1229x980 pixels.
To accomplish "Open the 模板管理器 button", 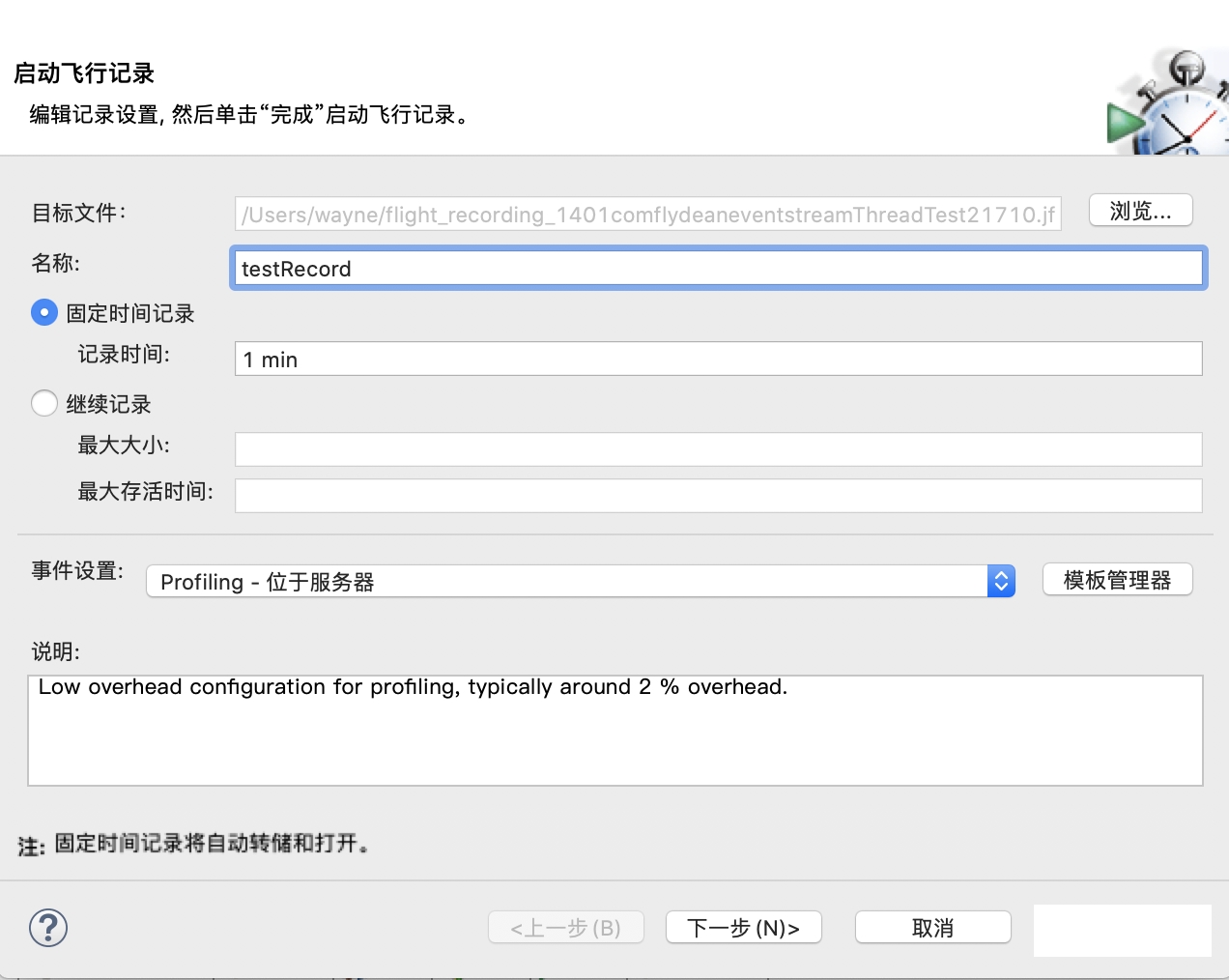I will tap(1117, 580).
